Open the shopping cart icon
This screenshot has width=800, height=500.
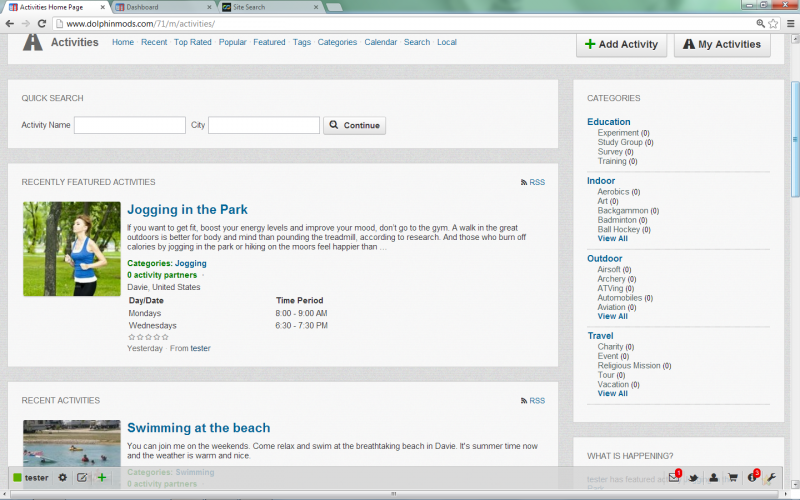(x=733, y=478)
